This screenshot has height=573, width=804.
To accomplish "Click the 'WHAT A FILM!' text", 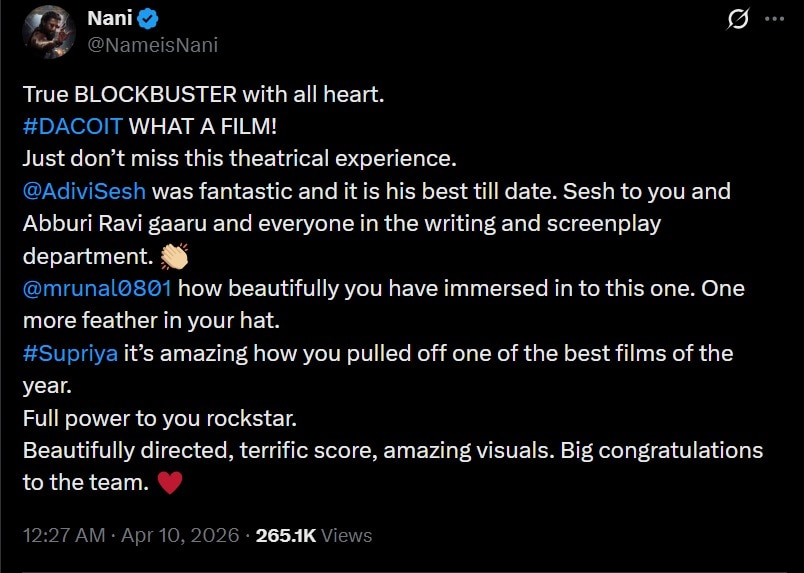I will pos(188,127).
